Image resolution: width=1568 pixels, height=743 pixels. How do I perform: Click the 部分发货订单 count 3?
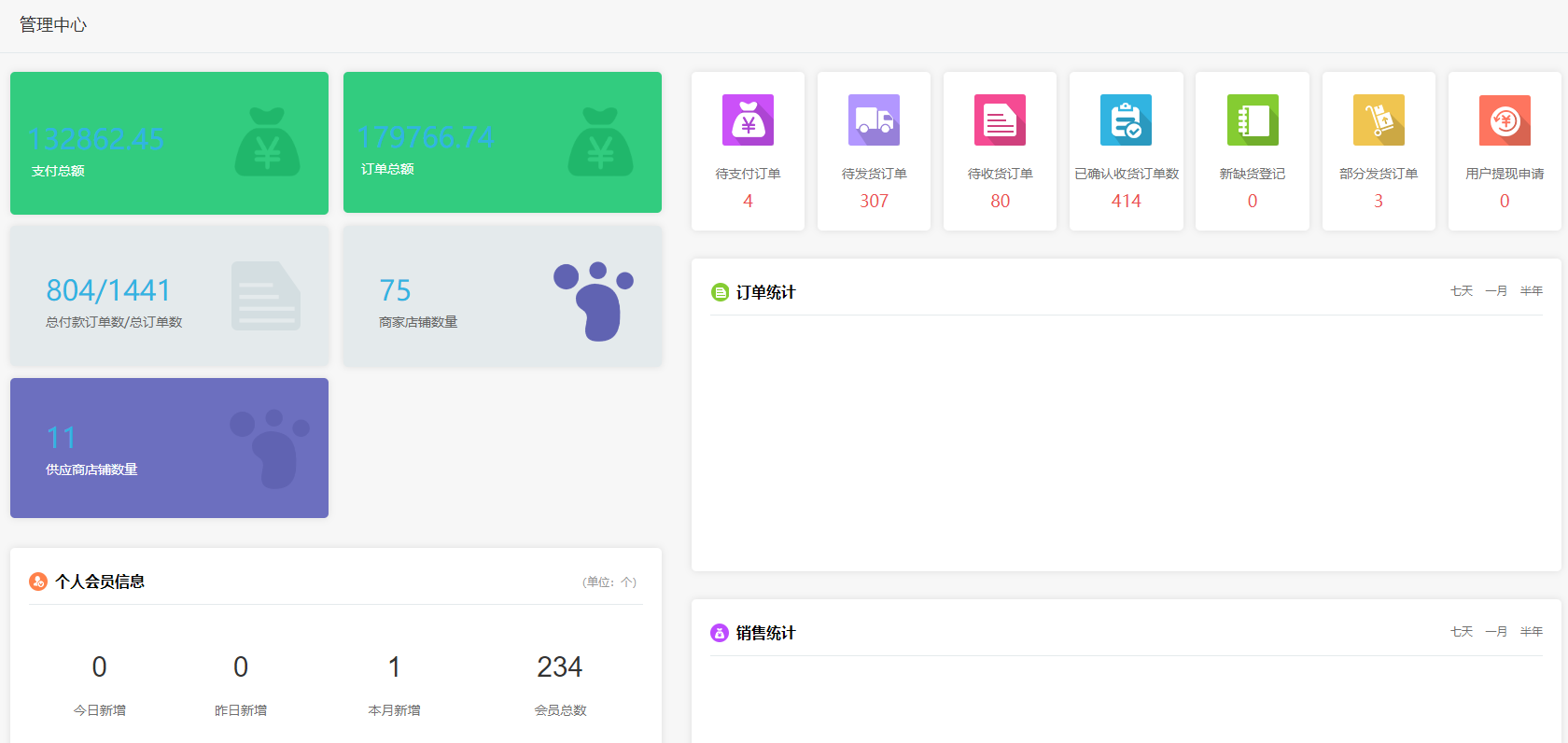1379,201
